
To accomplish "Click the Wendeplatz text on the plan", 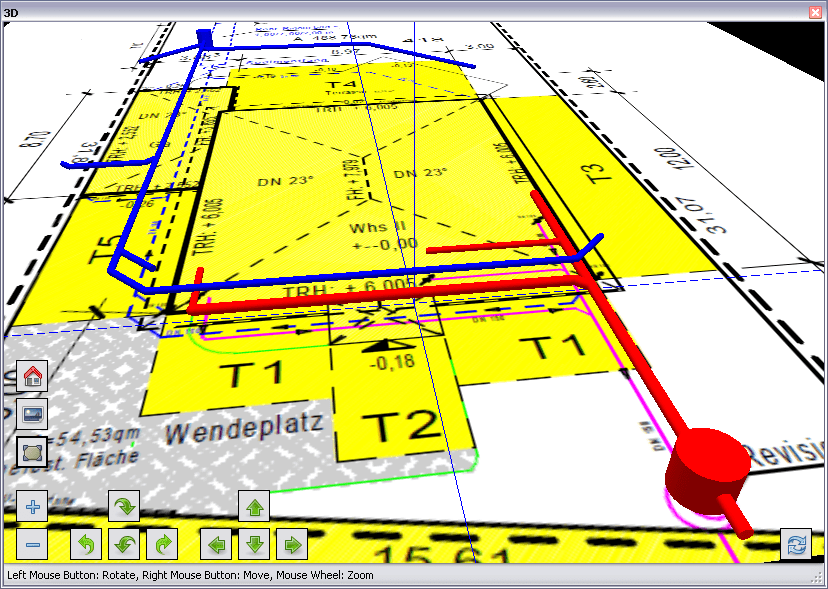I will (x=243, y=428).
